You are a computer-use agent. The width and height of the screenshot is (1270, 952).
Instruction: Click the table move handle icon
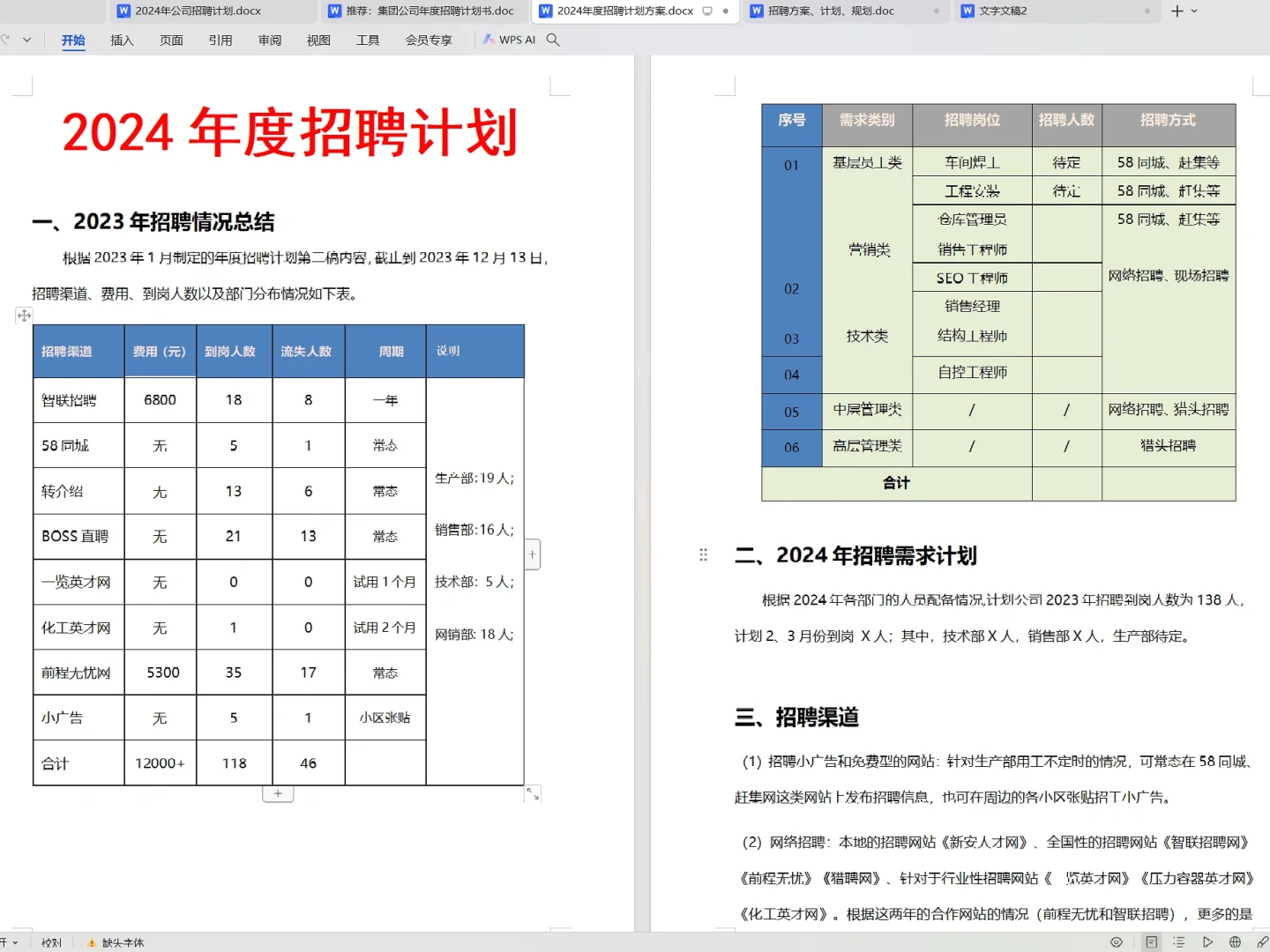(24, 315)
